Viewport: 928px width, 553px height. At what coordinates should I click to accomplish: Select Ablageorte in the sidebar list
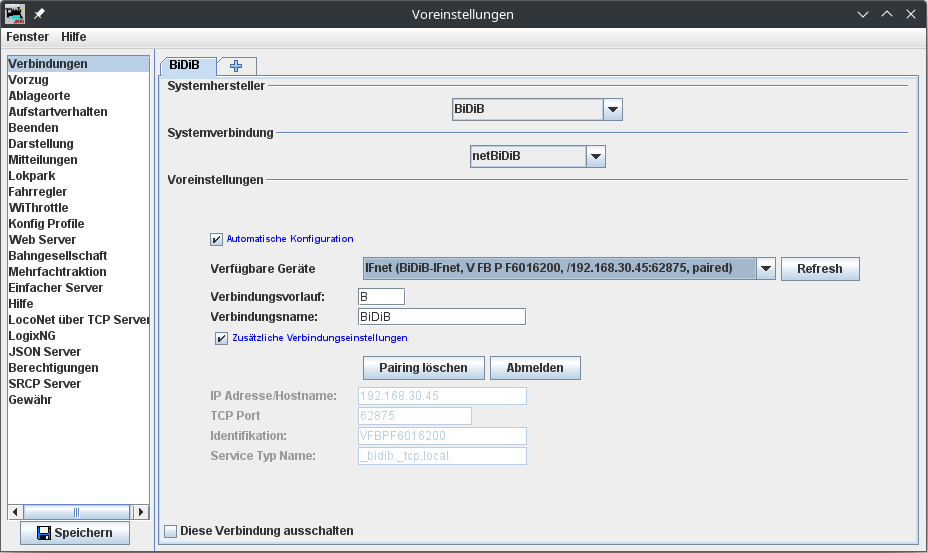point(78,96)
